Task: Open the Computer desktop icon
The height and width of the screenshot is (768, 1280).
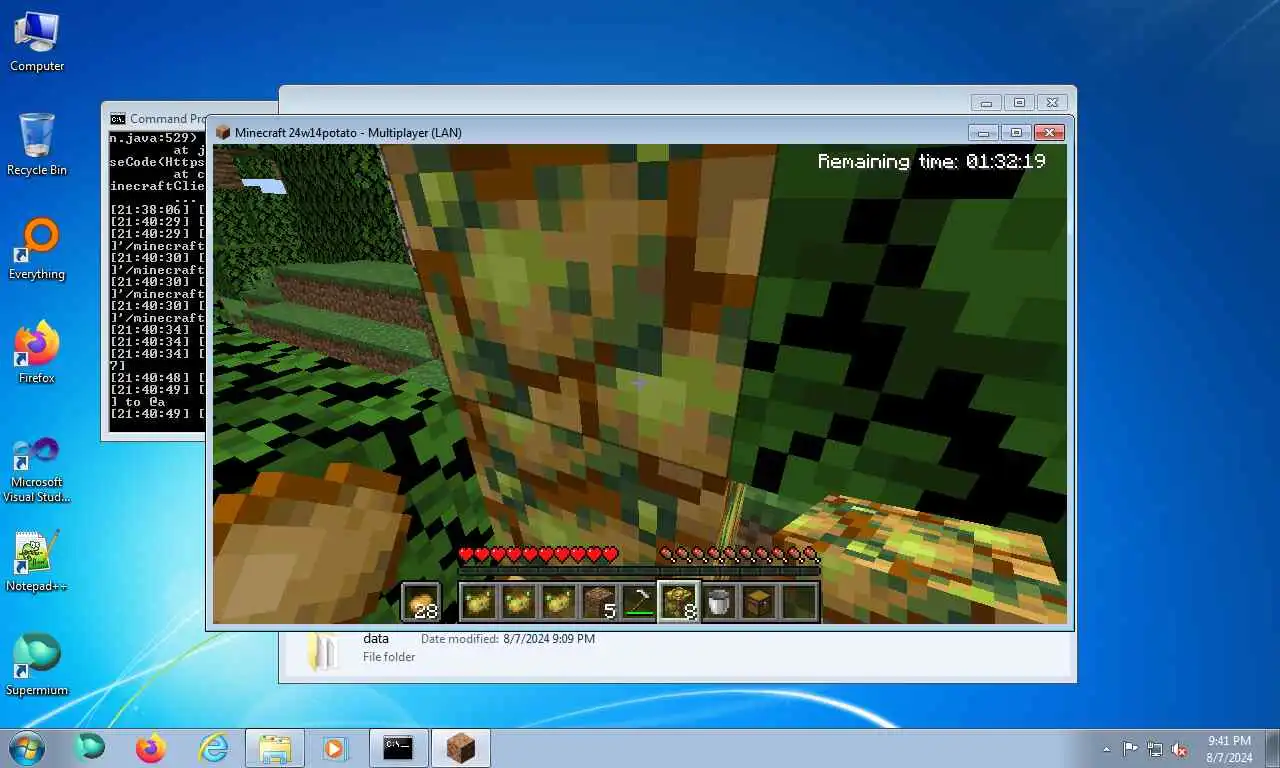Action: point(37,42)
